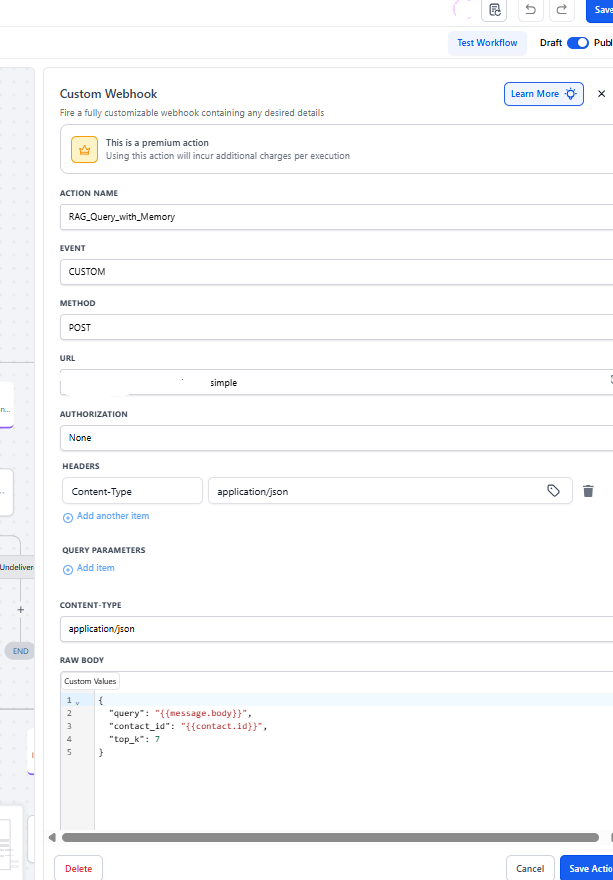This screenshot has height=880, width=613.
Task: Click the Undeliver branch label on canvas
Action: pos(17,567)
